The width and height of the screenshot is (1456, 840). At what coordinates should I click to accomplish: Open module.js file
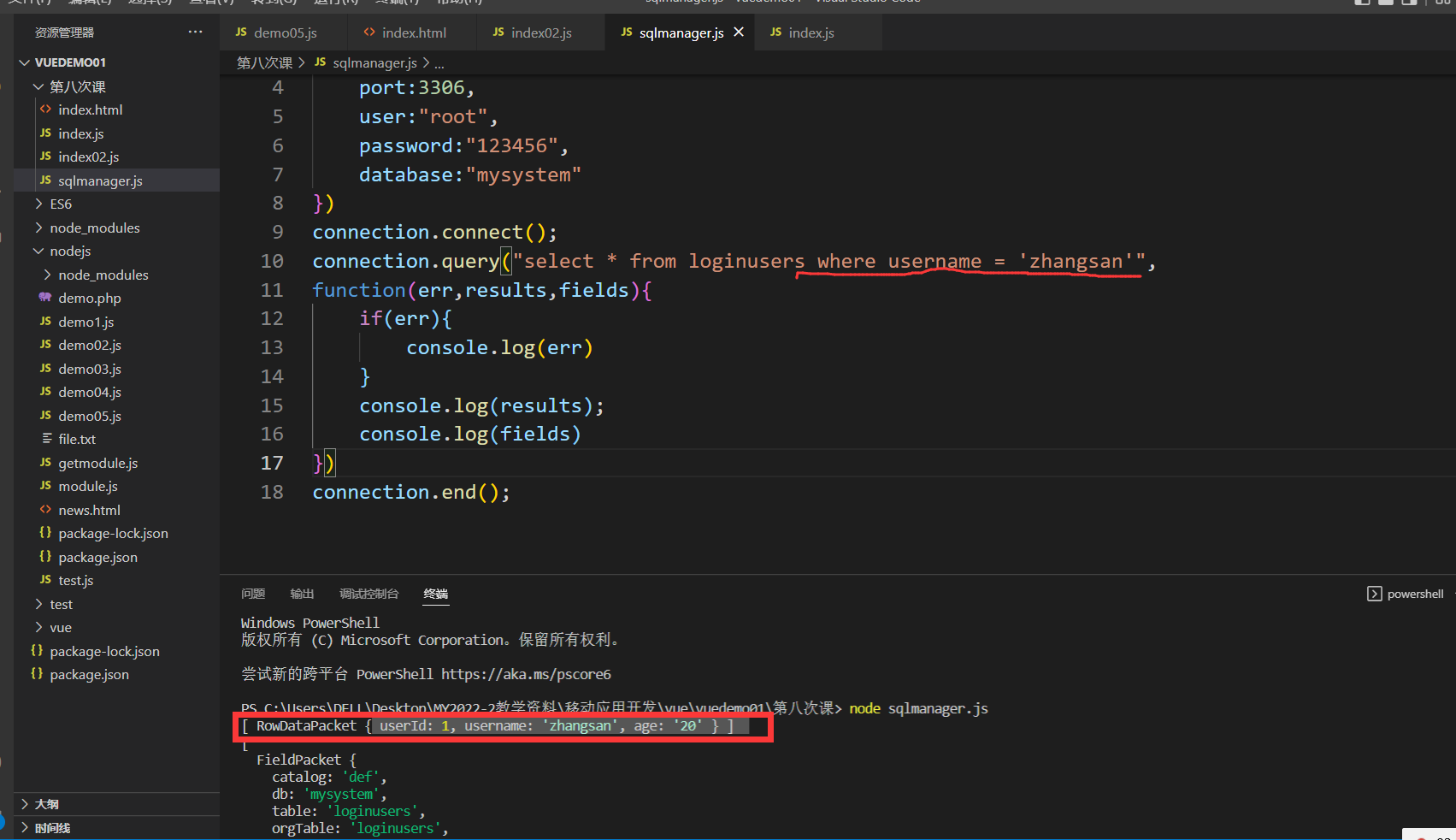click(116, 486)
